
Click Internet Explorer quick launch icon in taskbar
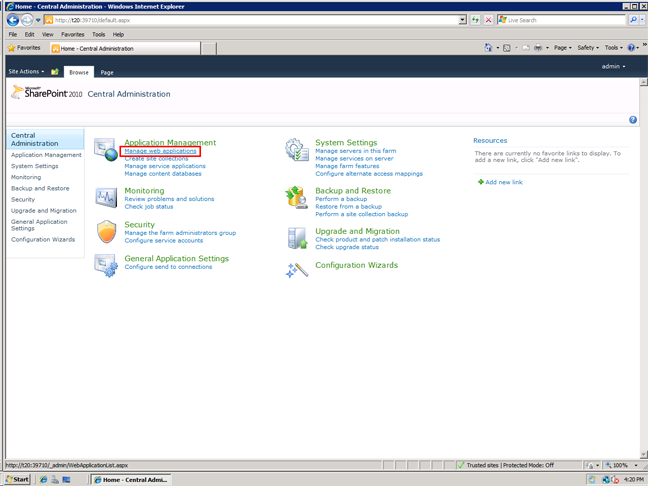pyautogui.click(x=43, y=479)
